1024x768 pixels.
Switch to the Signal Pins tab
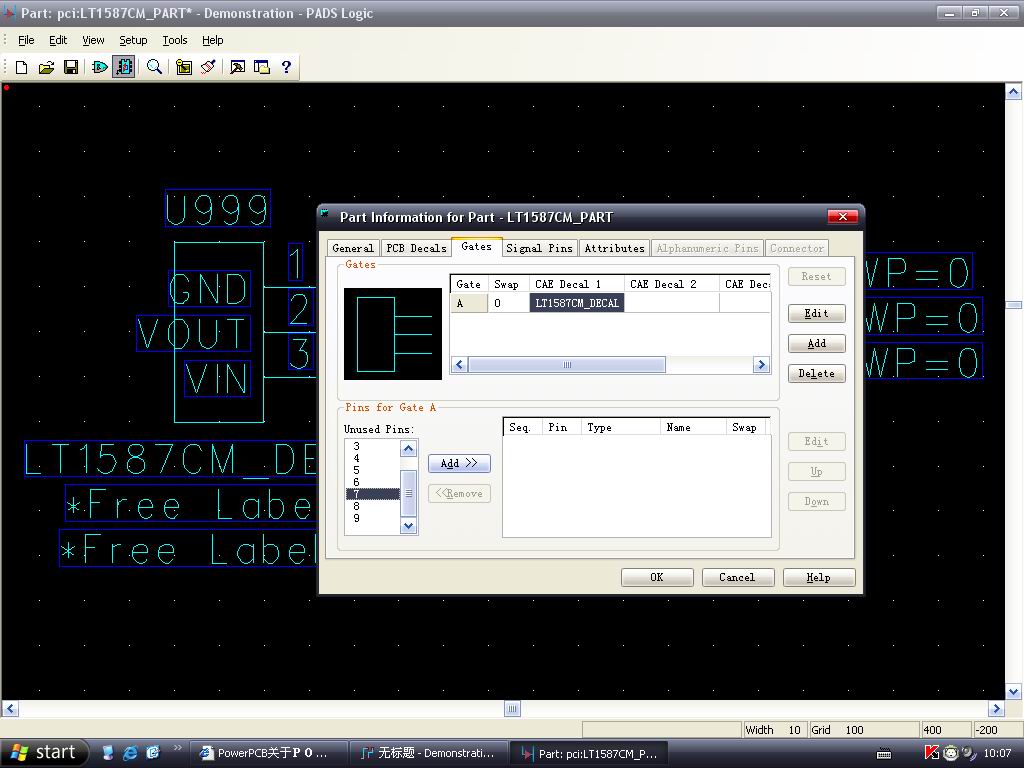coord(539,248)
